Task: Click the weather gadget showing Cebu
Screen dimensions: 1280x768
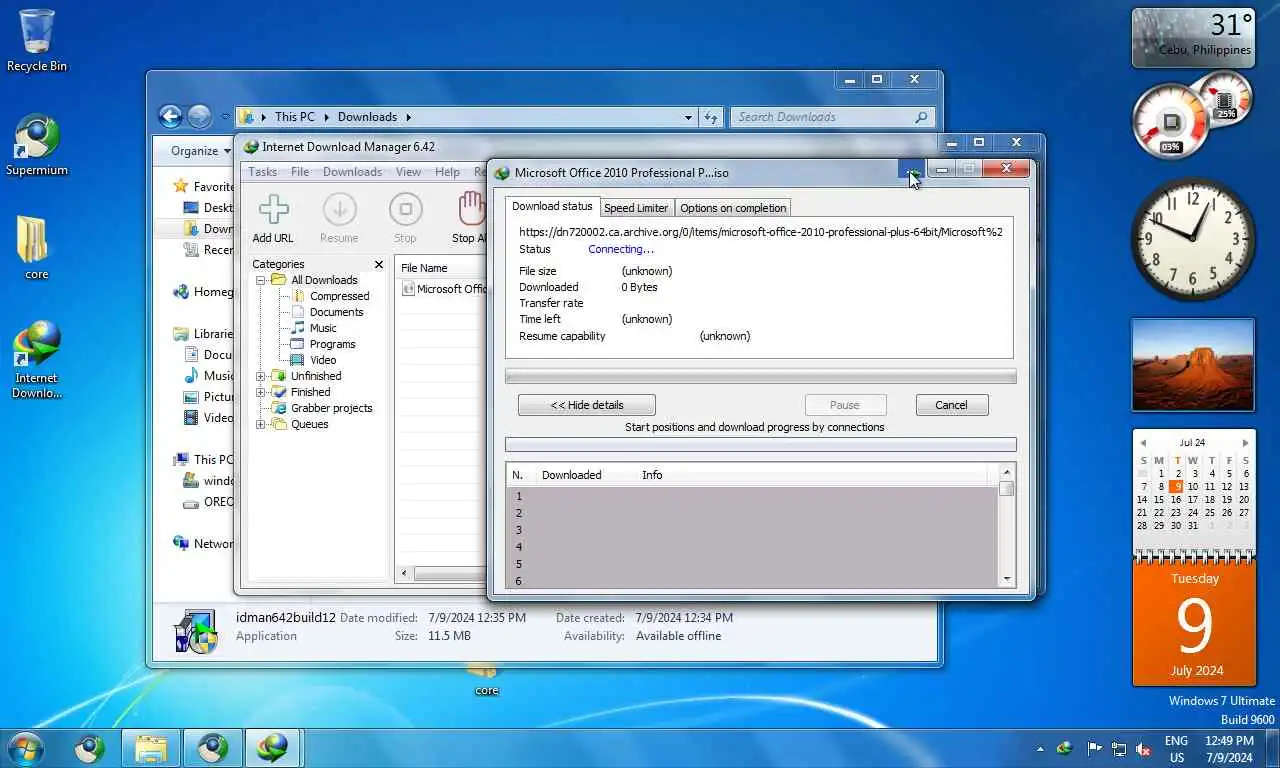Action: [x=1193, y=38]
